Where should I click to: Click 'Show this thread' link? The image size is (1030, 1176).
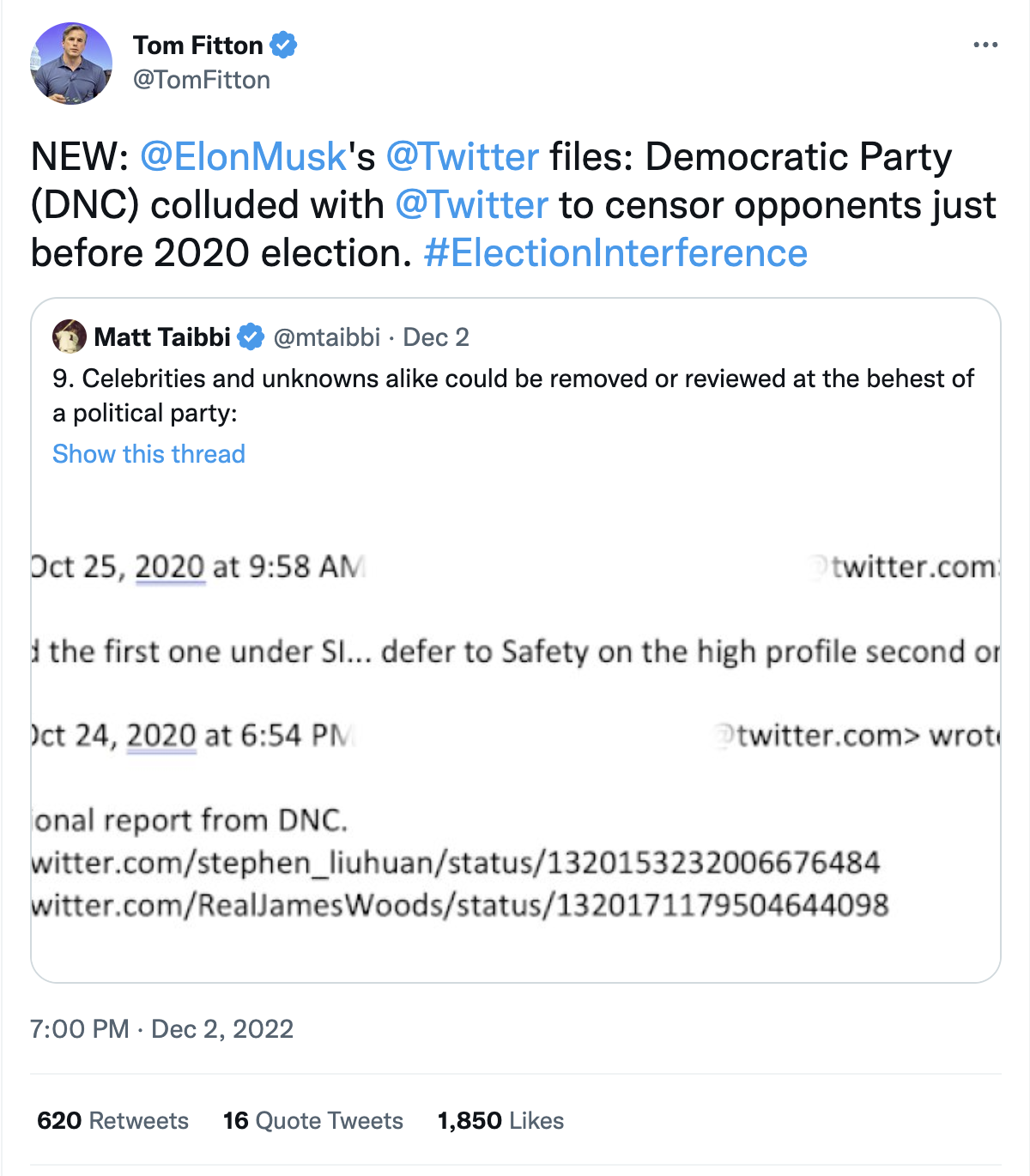coord(148,454)
